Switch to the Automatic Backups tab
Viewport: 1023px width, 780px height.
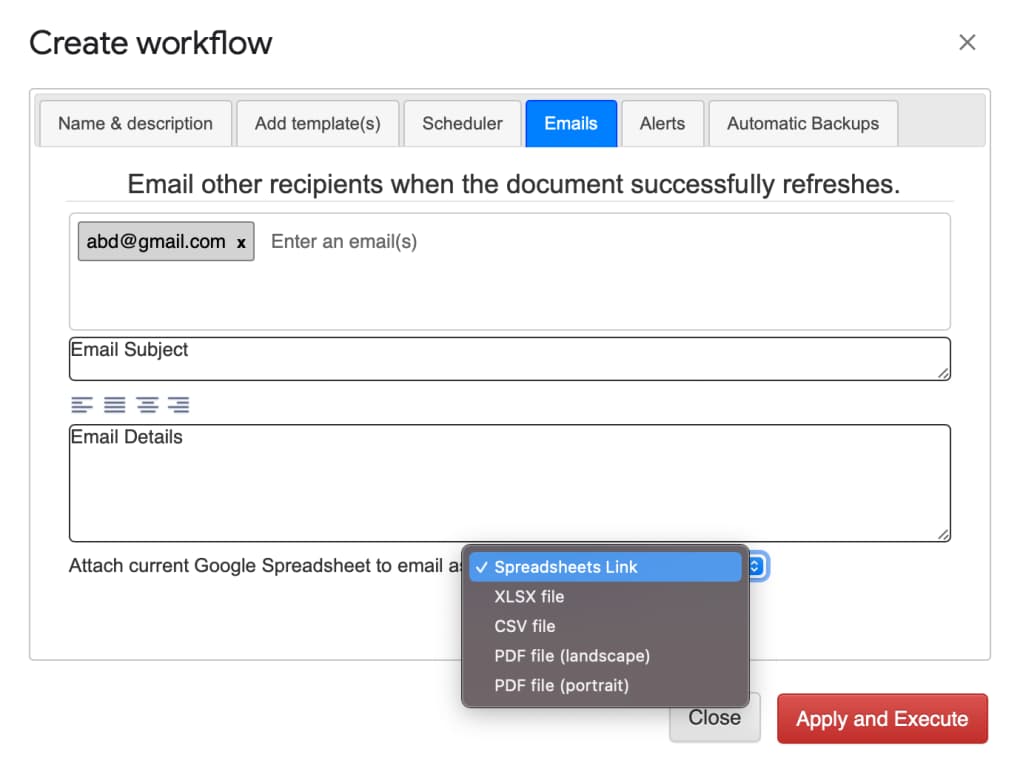point(802,124)
